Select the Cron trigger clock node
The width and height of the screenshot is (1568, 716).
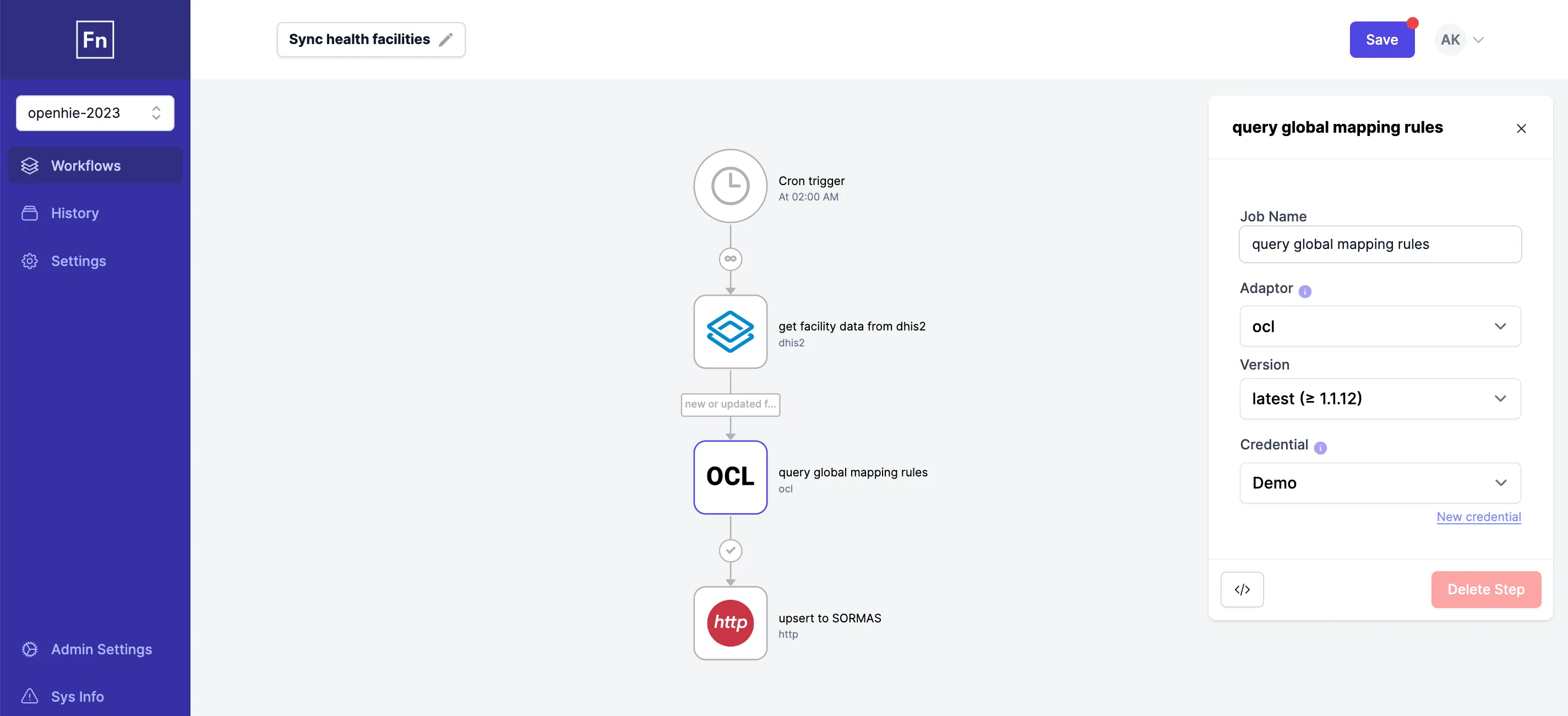tap(731, 186)
